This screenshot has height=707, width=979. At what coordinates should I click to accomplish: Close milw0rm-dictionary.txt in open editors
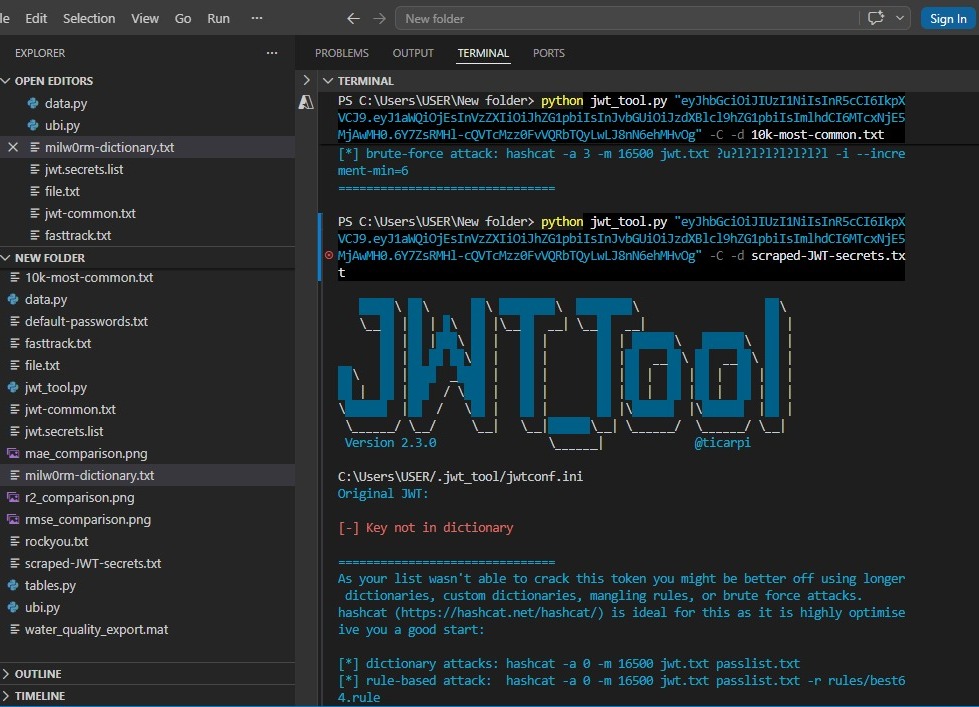13,147
